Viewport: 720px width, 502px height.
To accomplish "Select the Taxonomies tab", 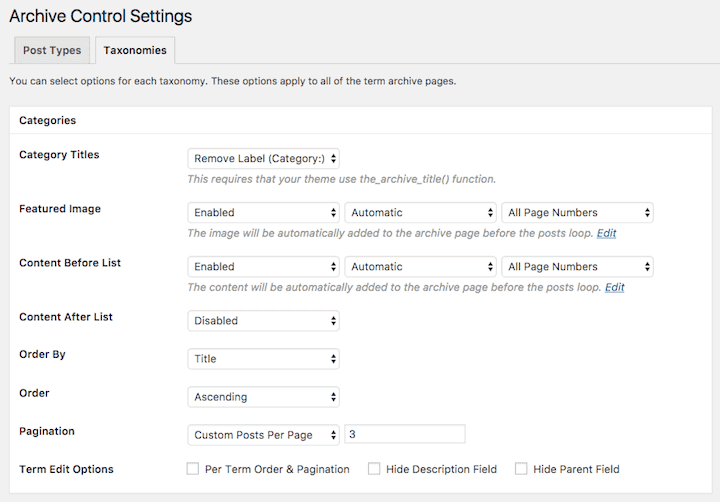I will [135, 51].
